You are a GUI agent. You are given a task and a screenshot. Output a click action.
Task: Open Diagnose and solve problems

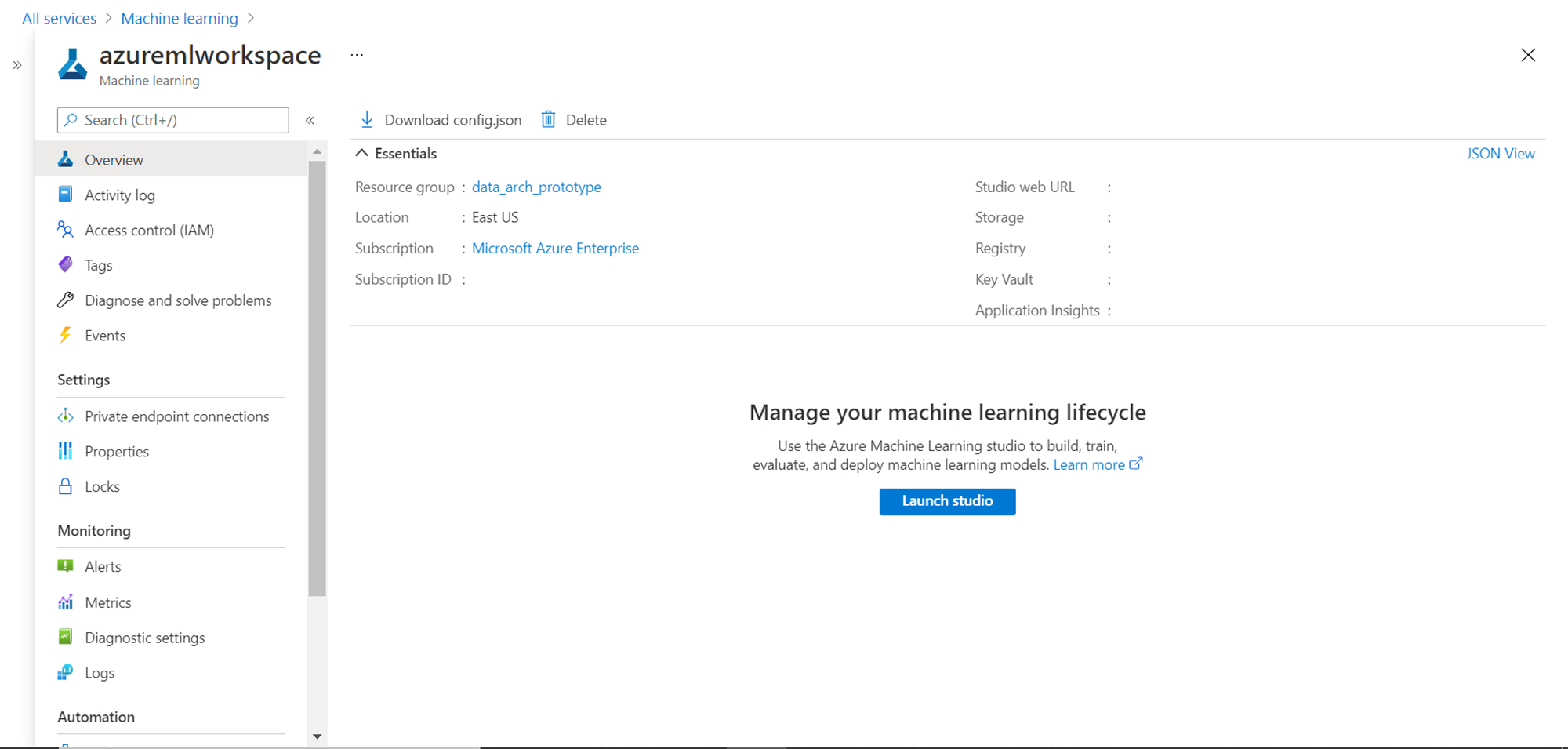click(171, 300)
